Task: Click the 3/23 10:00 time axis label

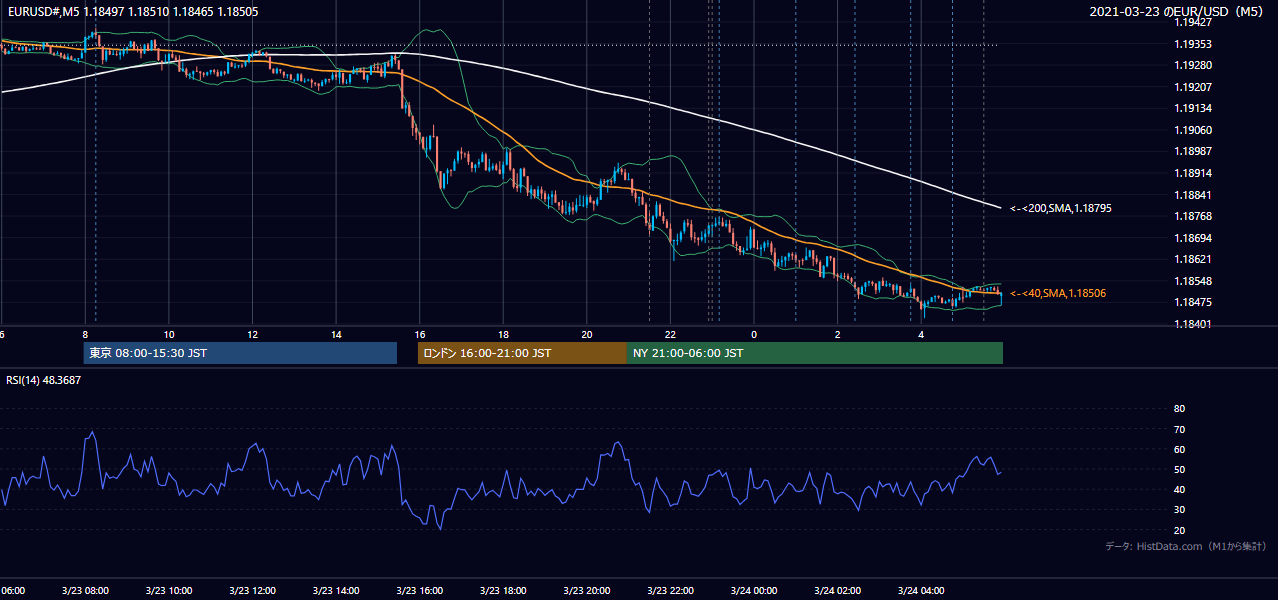Action: [169, 590]
